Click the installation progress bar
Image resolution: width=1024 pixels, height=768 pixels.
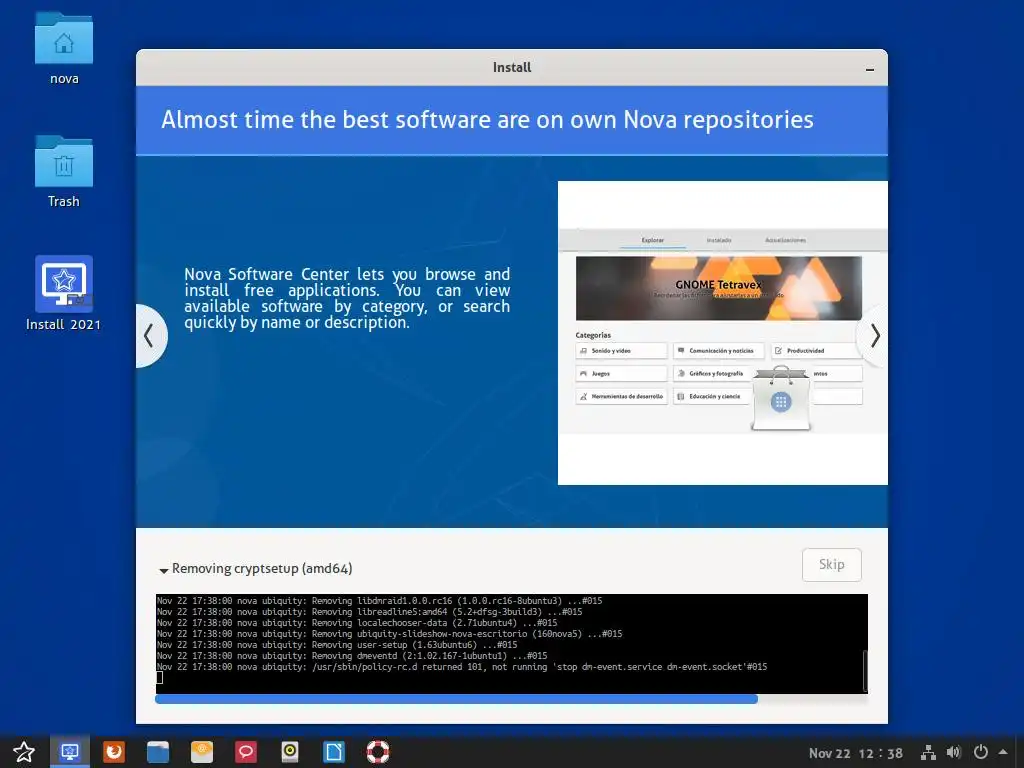coord(511,699)
